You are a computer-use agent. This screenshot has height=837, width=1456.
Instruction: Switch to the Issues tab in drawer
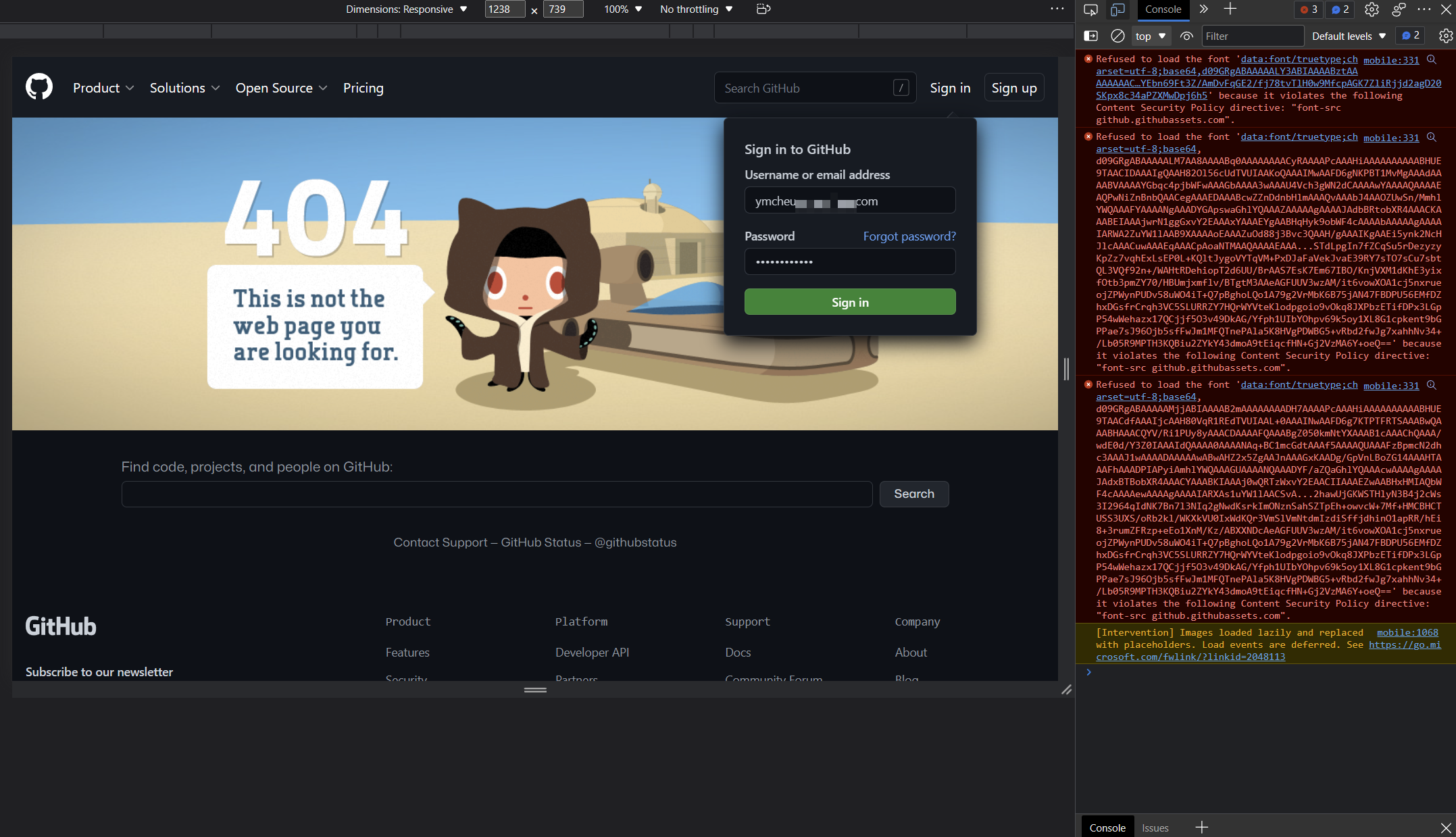pos(1155,828)
